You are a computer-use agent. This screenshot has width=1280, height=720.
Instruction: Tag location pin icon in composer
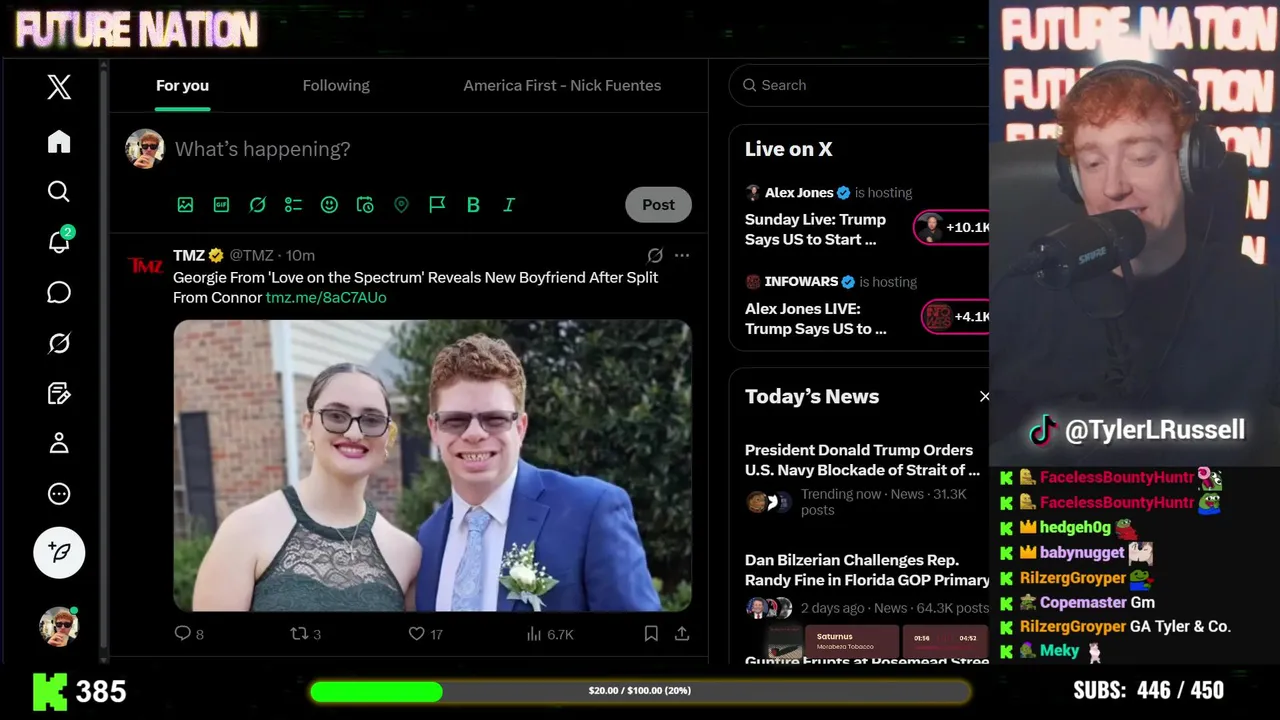tap(401, 205)
